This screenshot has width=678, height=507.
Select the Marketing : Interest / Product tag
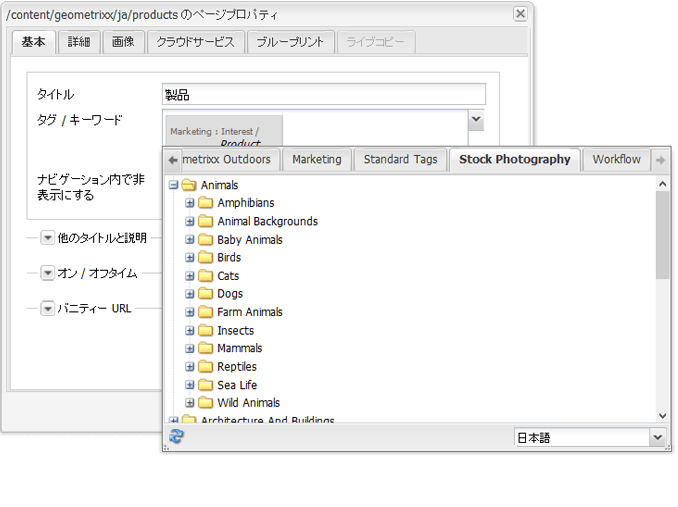click(x=224, y=132)
